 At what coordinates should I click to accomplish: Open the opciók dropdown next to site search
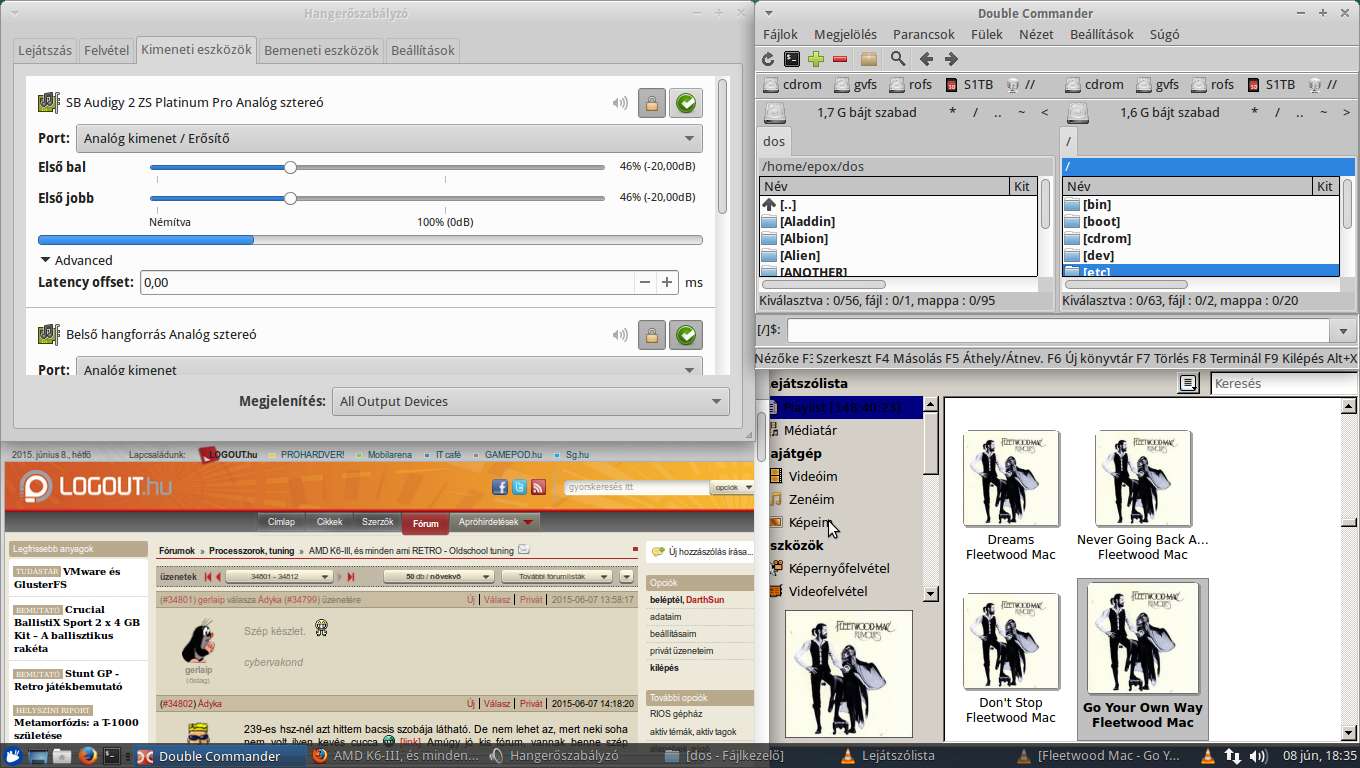coord(732,487)
